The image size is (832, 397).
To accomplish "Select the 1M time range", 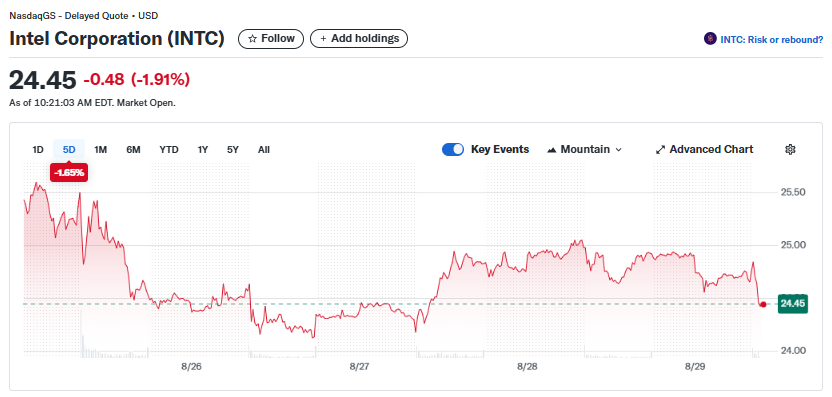I will tap(101, 150).
